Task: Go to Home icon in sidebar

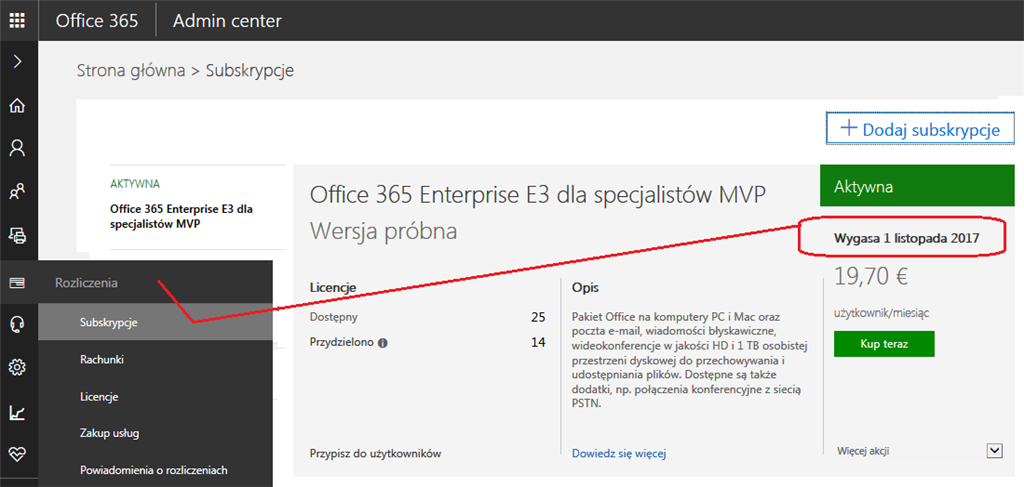Action: [18, 105]
